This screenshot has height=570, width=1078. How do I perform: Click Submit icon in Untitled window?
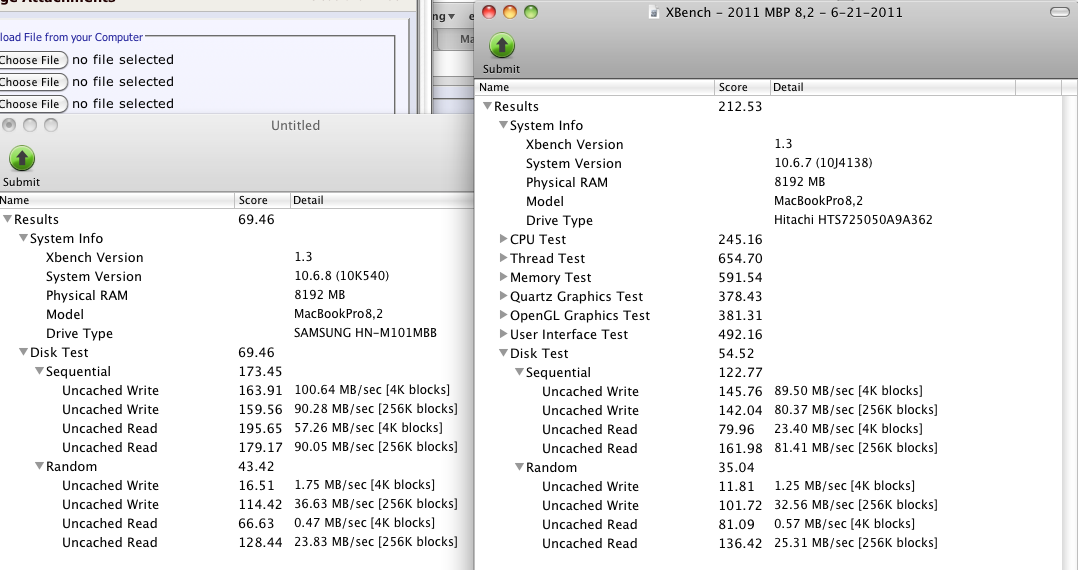point(21,158)
